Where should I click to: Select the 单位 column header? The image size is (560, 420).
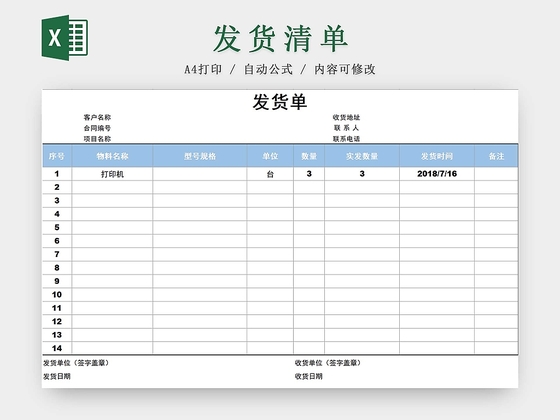270,156
